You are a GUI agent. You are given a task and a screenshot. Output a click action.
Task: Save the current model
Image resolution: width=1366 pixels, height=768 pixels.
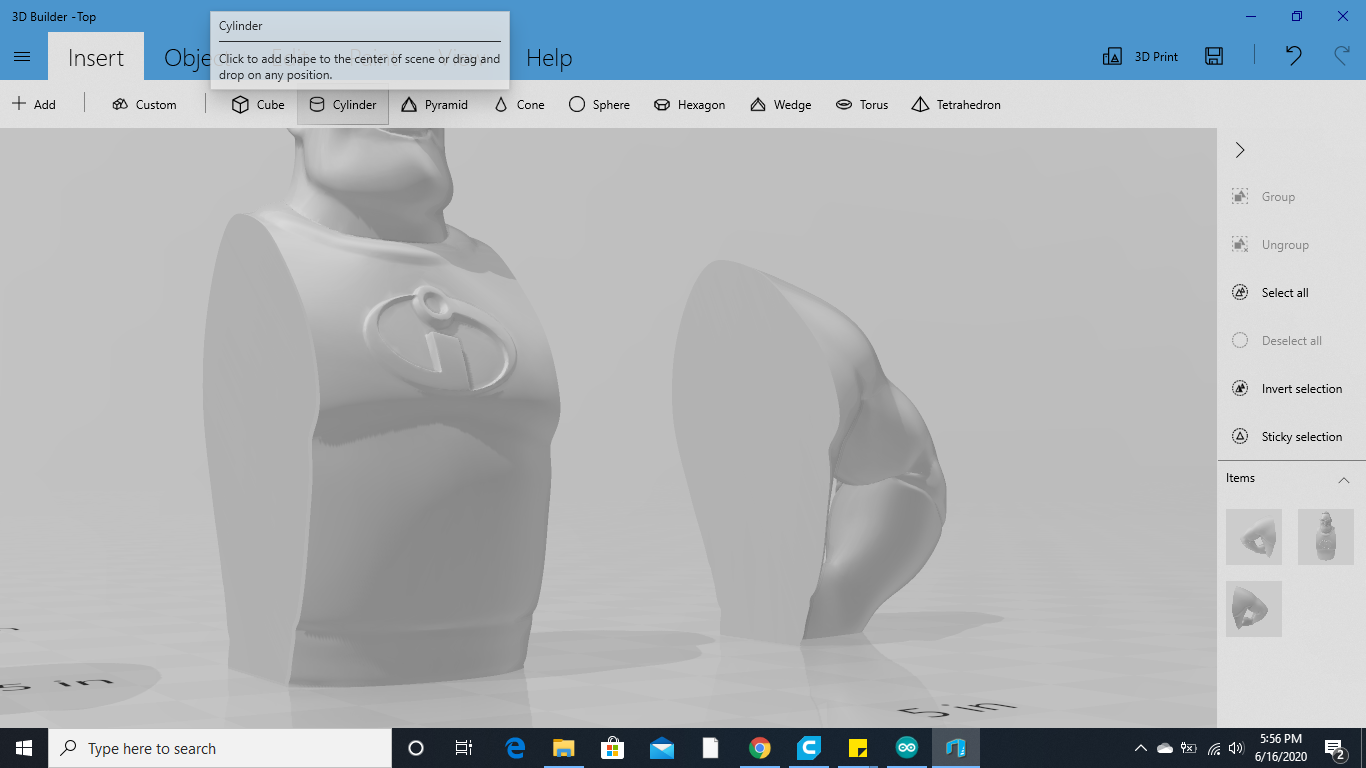[x=1213, y=57]
